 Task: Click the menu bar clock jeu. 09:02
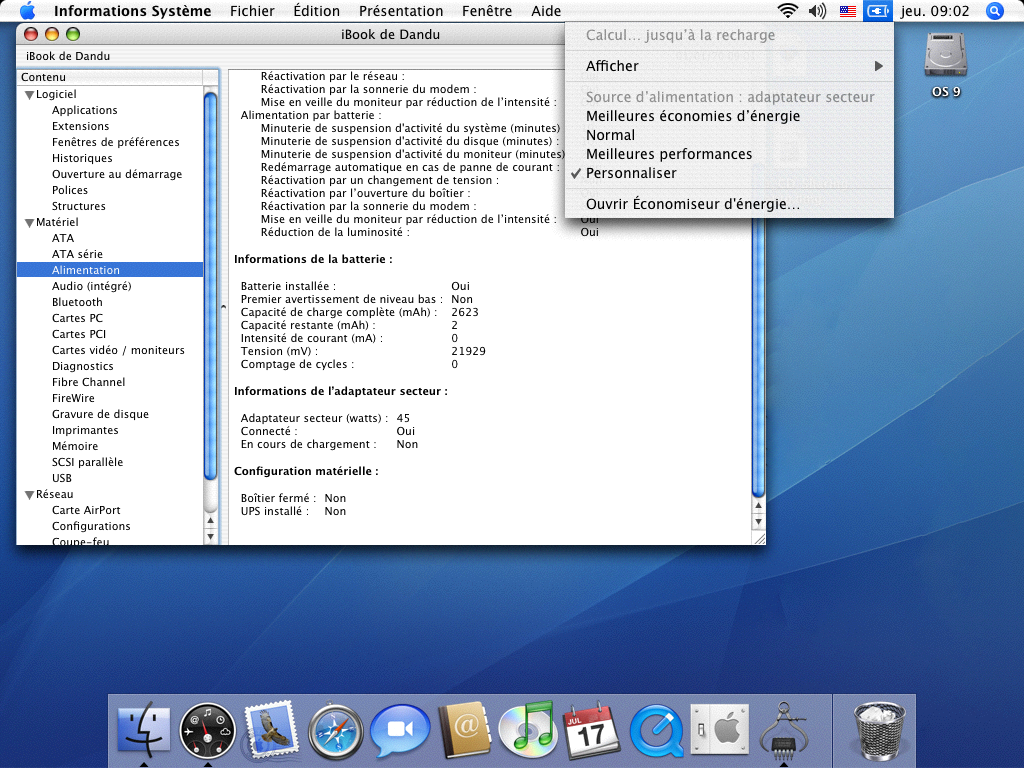(x=935, y=11)
